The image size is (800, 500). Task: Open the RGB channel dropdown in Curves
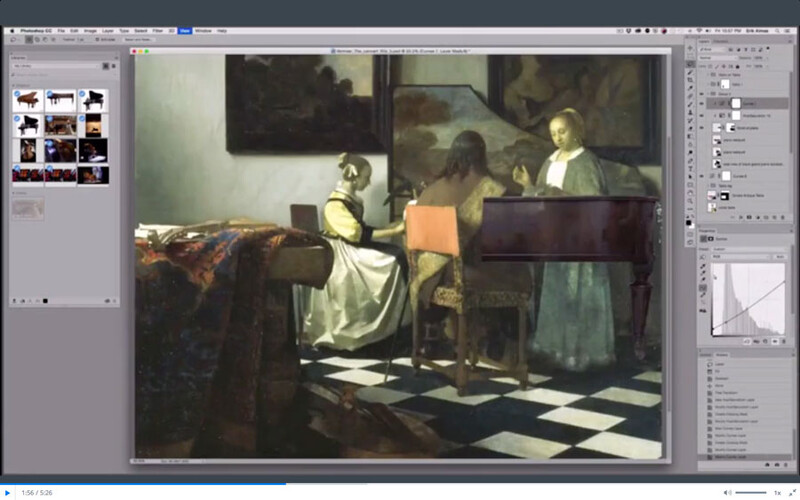[x=741, y=257]
